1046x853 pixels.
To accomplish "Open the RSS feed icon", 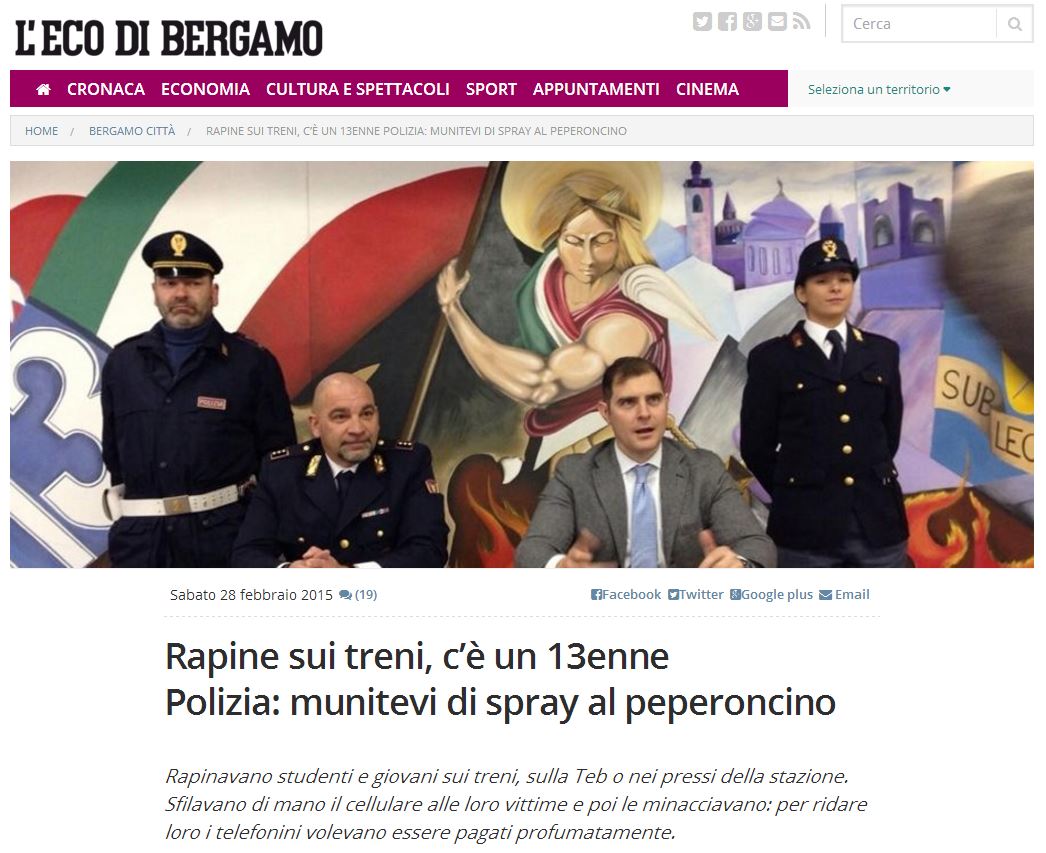I will [801, 22].
